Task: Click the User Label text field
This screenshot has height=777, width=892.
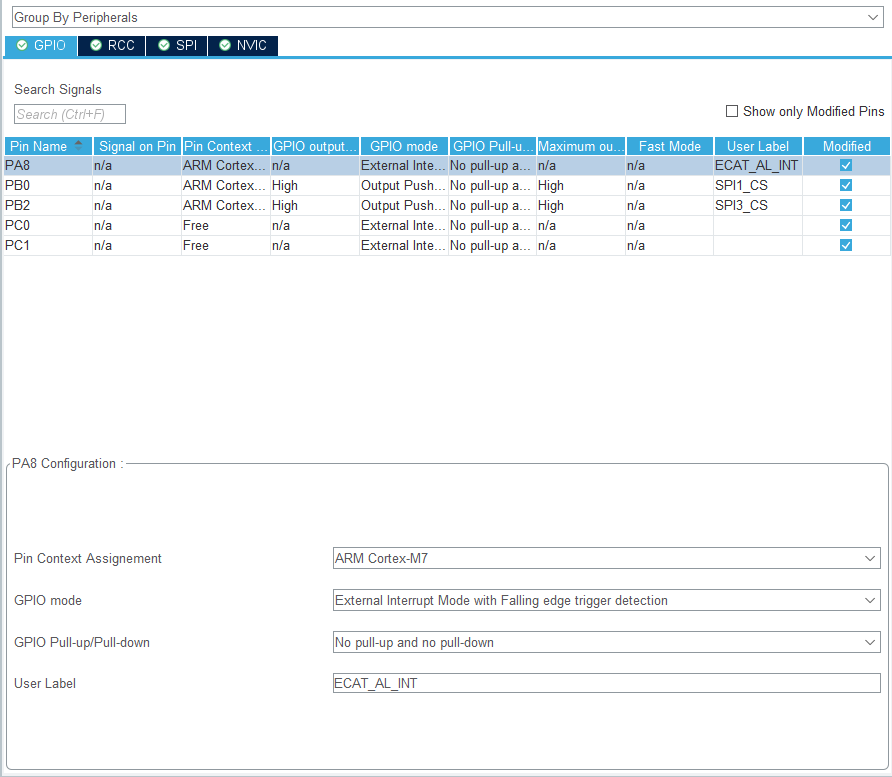Action: tap(606, 683)
